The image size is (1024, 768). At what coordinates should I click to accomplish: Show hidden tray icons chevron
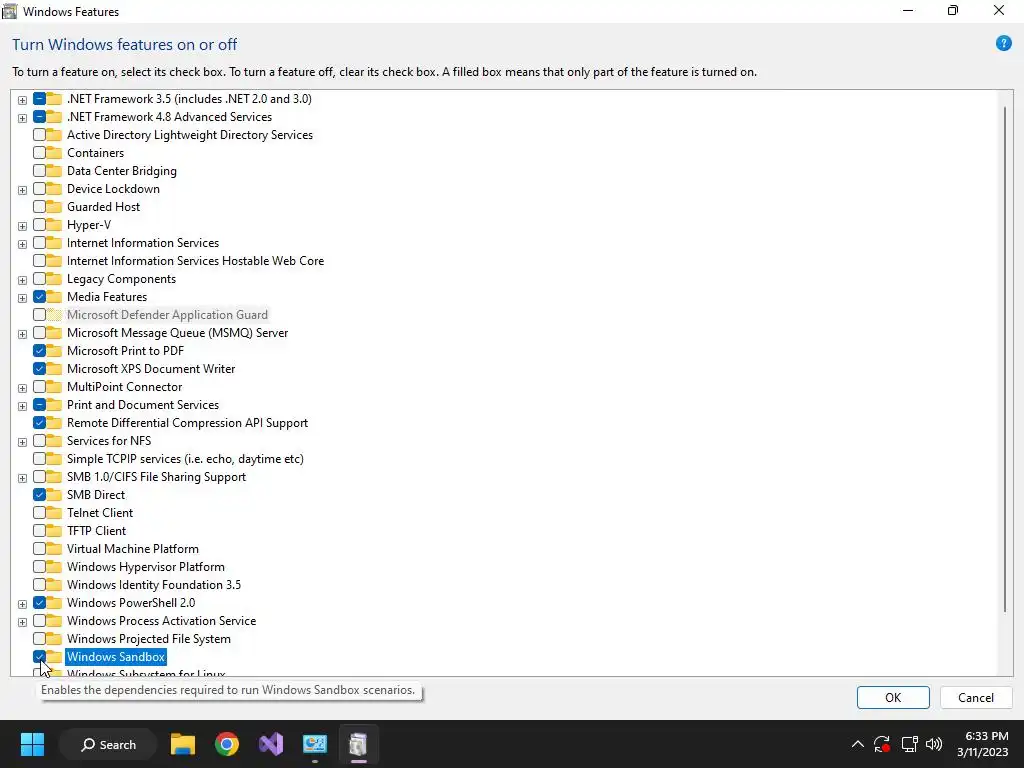pyautogui.click(x=857, y=744)
